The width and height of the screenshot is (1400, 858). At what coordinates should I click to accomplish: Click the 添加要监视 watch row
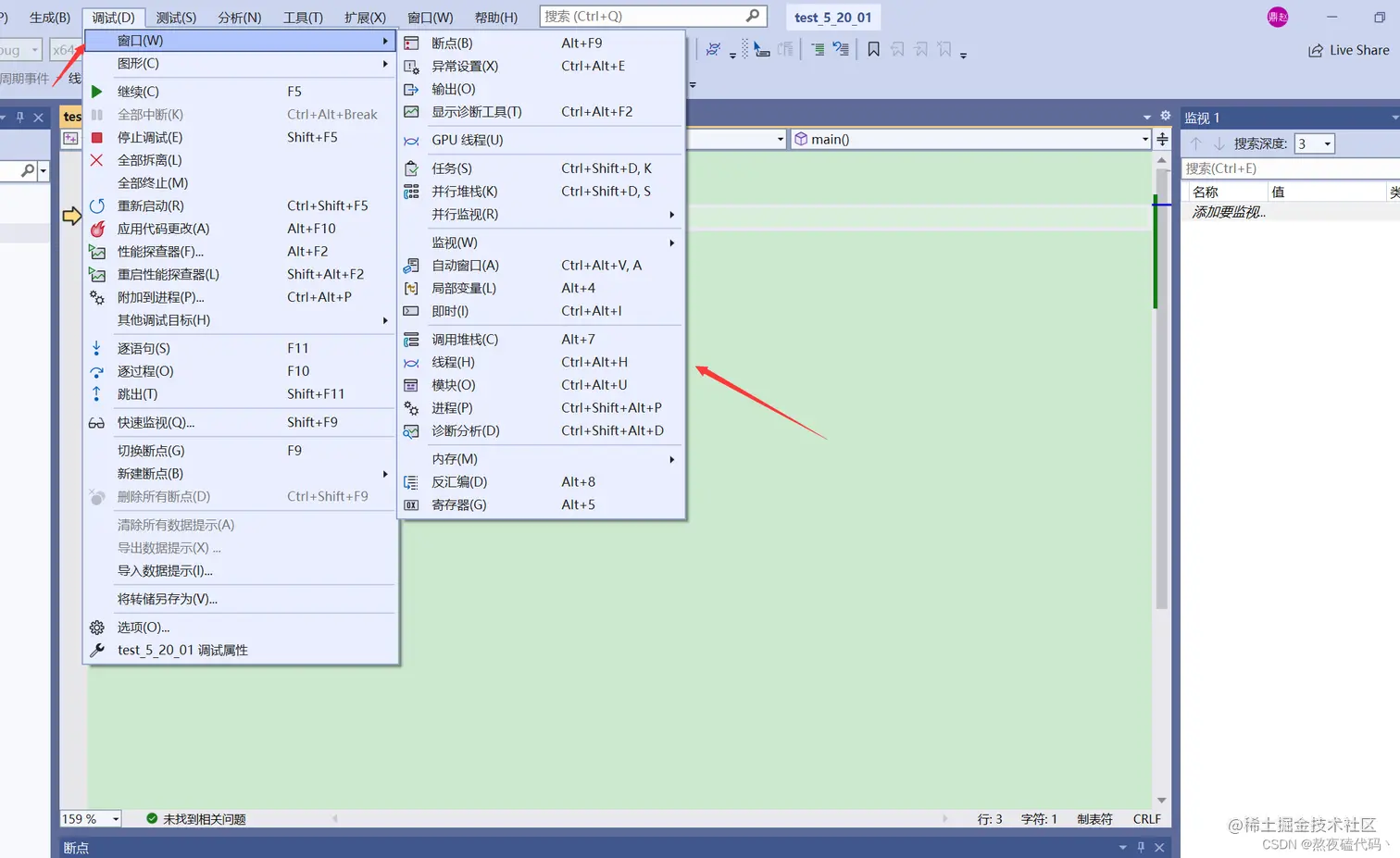(x=1292, y=212)
